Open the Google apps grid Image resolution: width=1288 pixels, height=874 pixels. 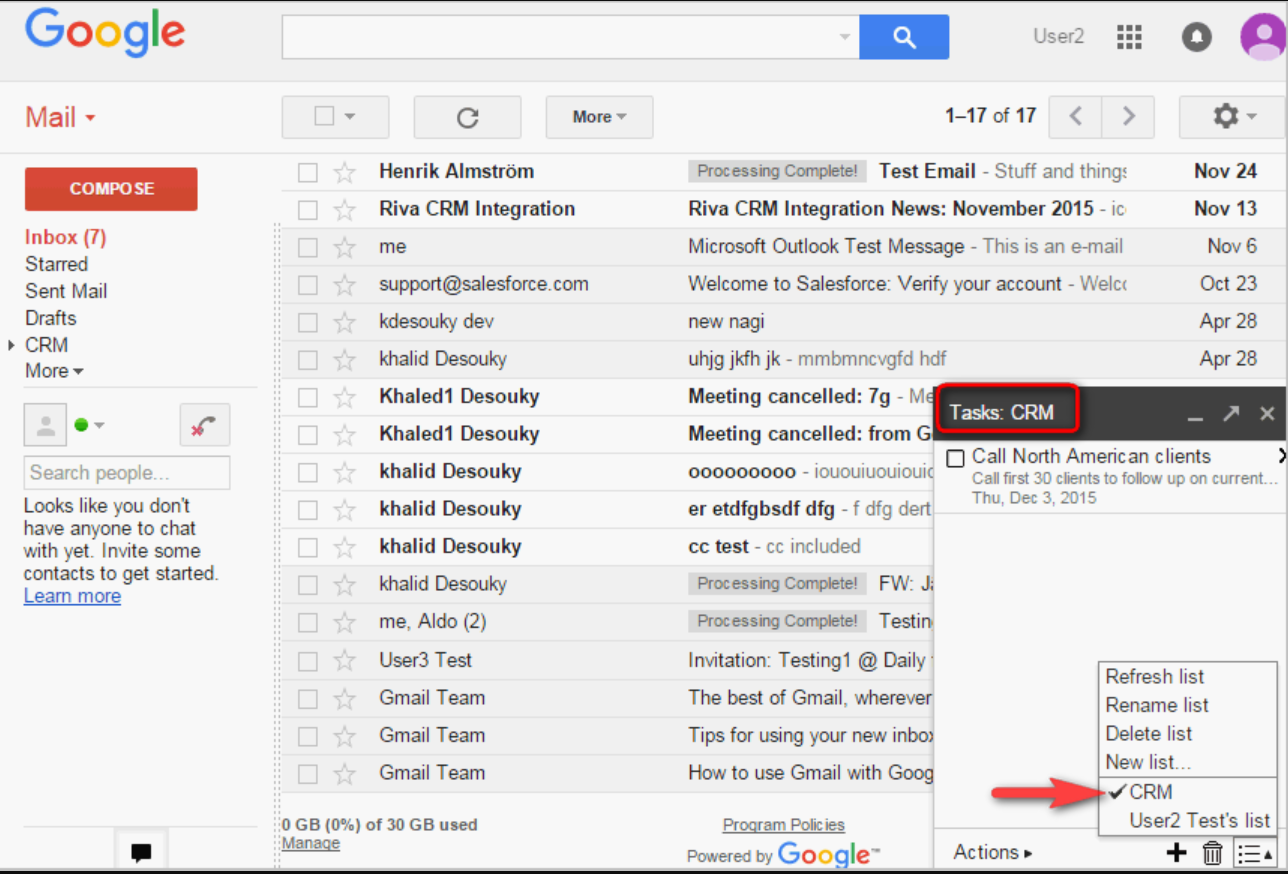click(1129, 37)
